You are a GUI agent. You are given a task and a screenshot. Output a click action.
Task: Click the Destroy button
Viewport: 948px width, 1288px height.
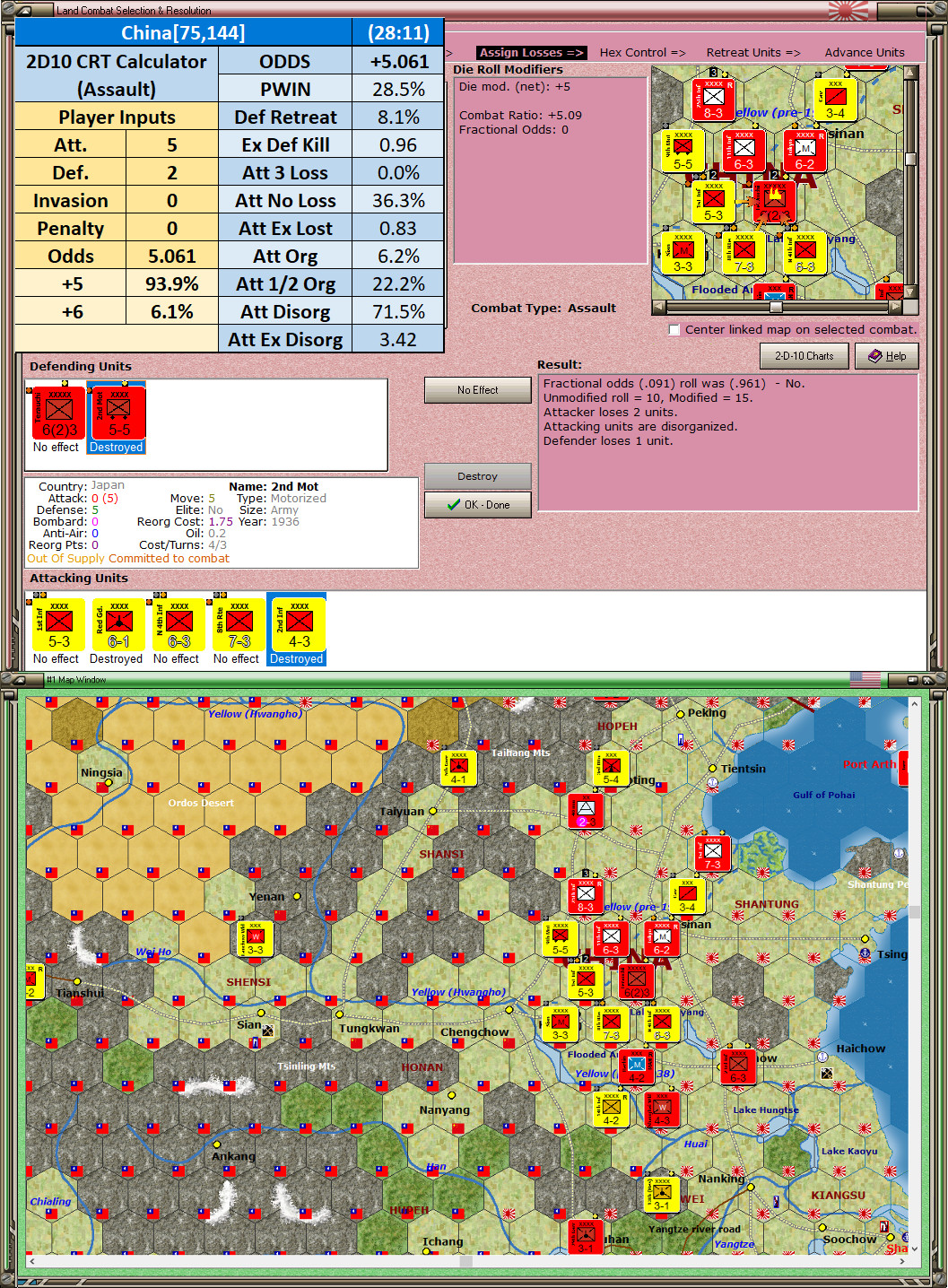point(478,476)
